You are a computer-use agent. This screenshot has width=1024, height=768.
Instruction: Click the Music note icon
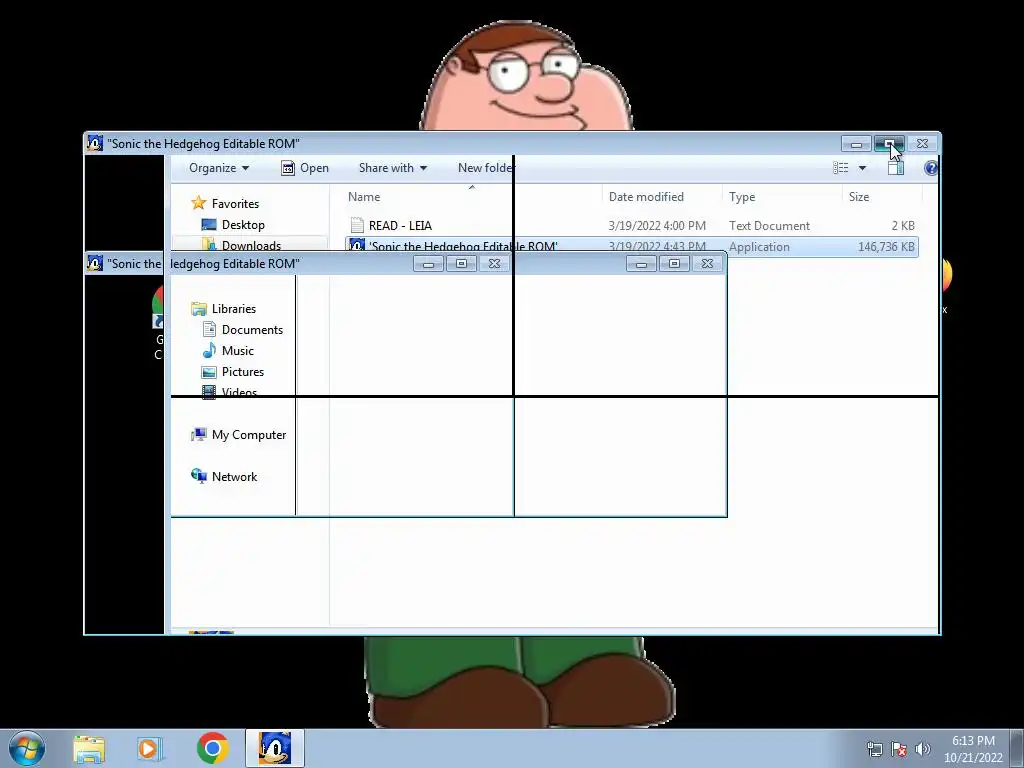tap(209, 351)
